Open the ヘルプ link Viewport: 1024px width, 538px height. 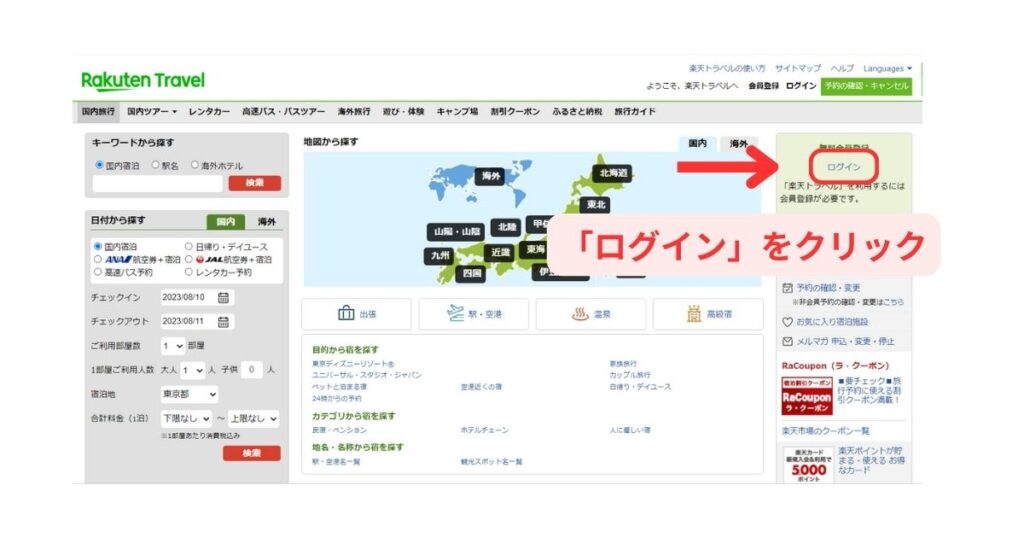pos(842,69)
